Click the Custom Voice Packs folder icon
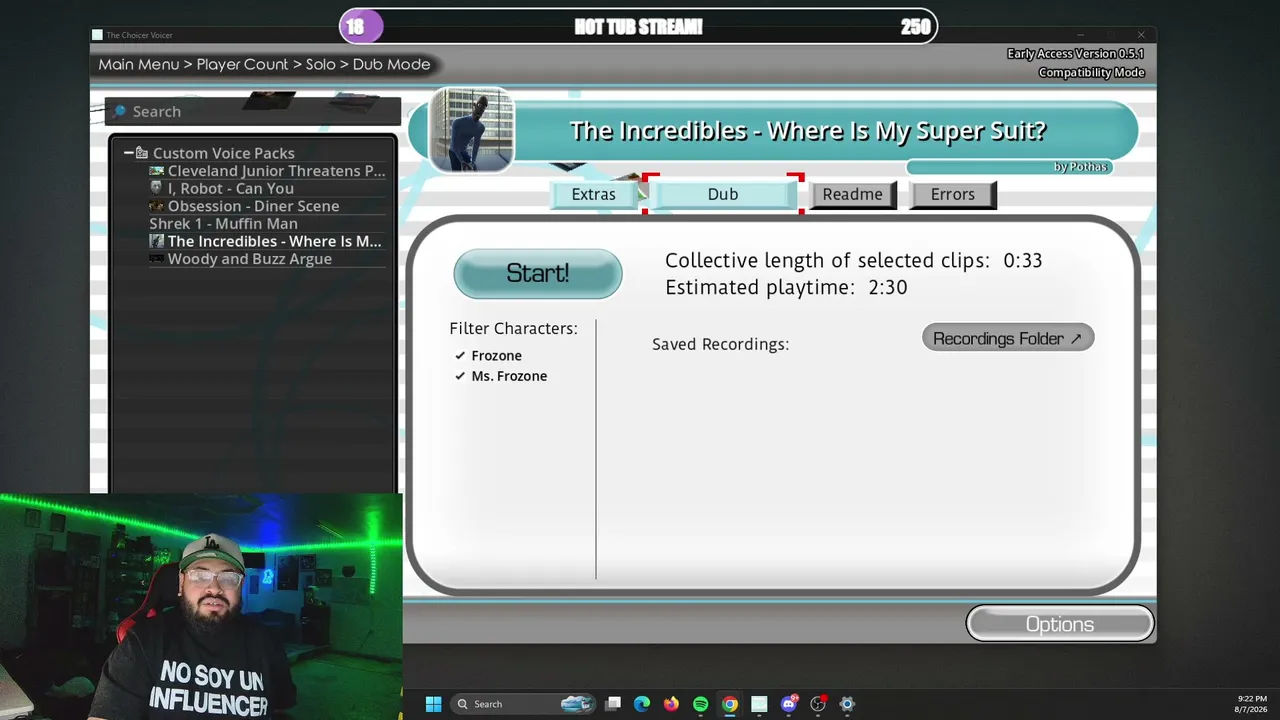 (x=142, y=153)
